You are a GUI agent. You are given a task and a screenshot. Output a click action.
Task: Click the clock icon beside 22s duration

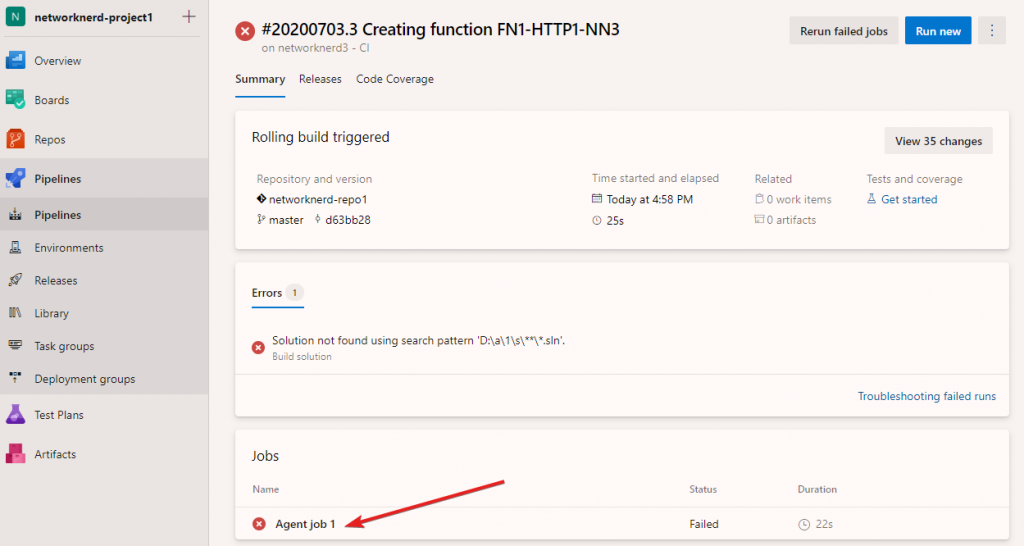click(x=804, y=524)
